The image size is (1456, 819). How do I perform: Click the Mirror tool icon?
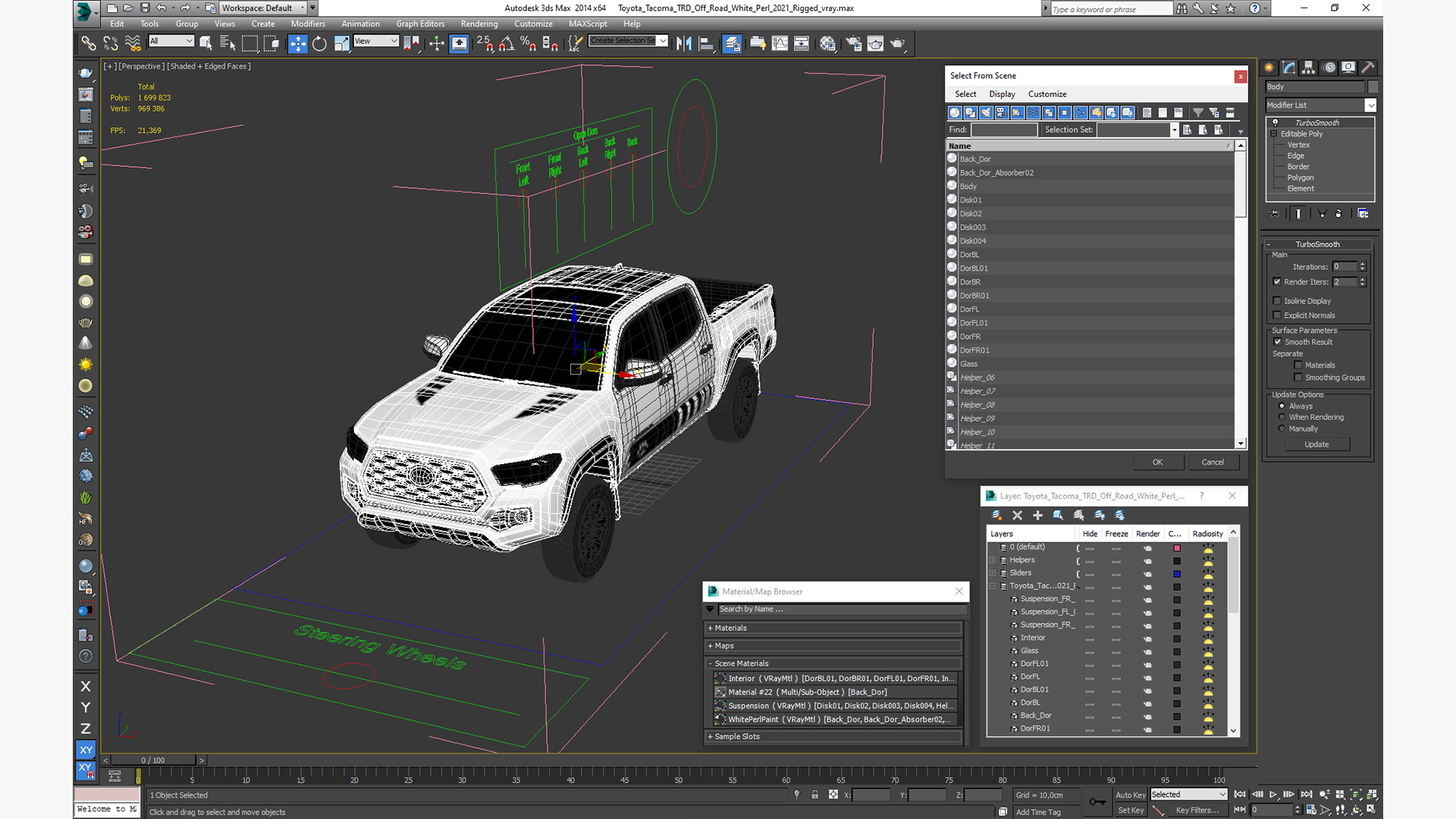(x=683, y=44)
